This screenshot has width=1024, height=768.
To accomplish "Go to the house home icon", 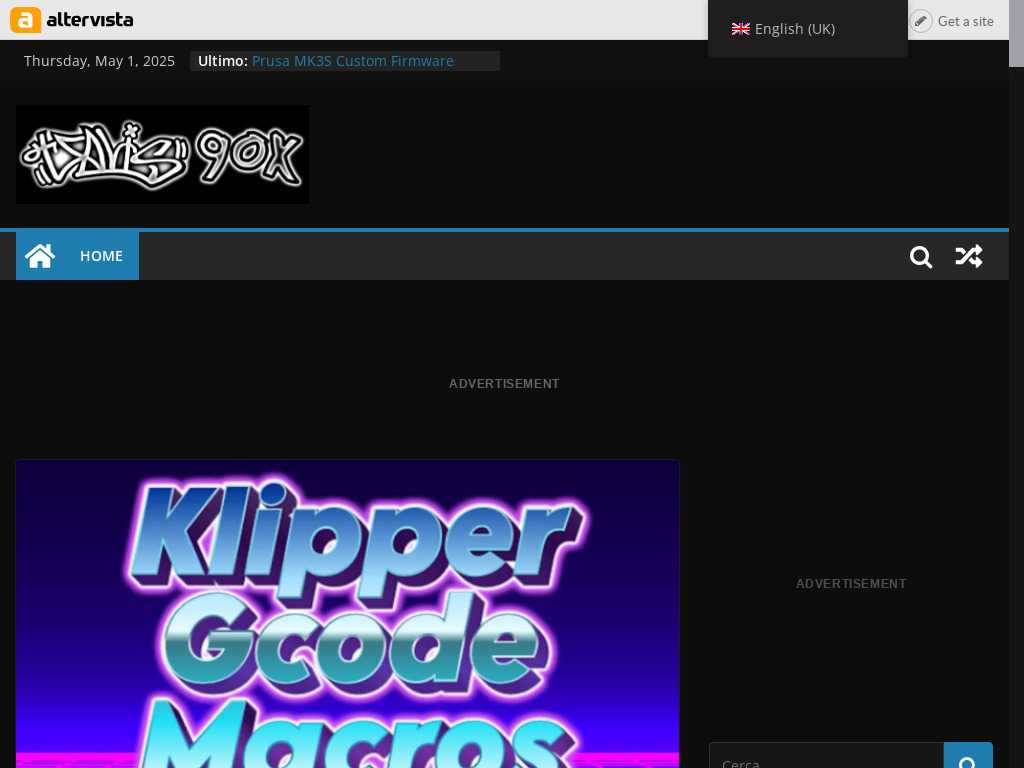I will click(x=40, y=256).
